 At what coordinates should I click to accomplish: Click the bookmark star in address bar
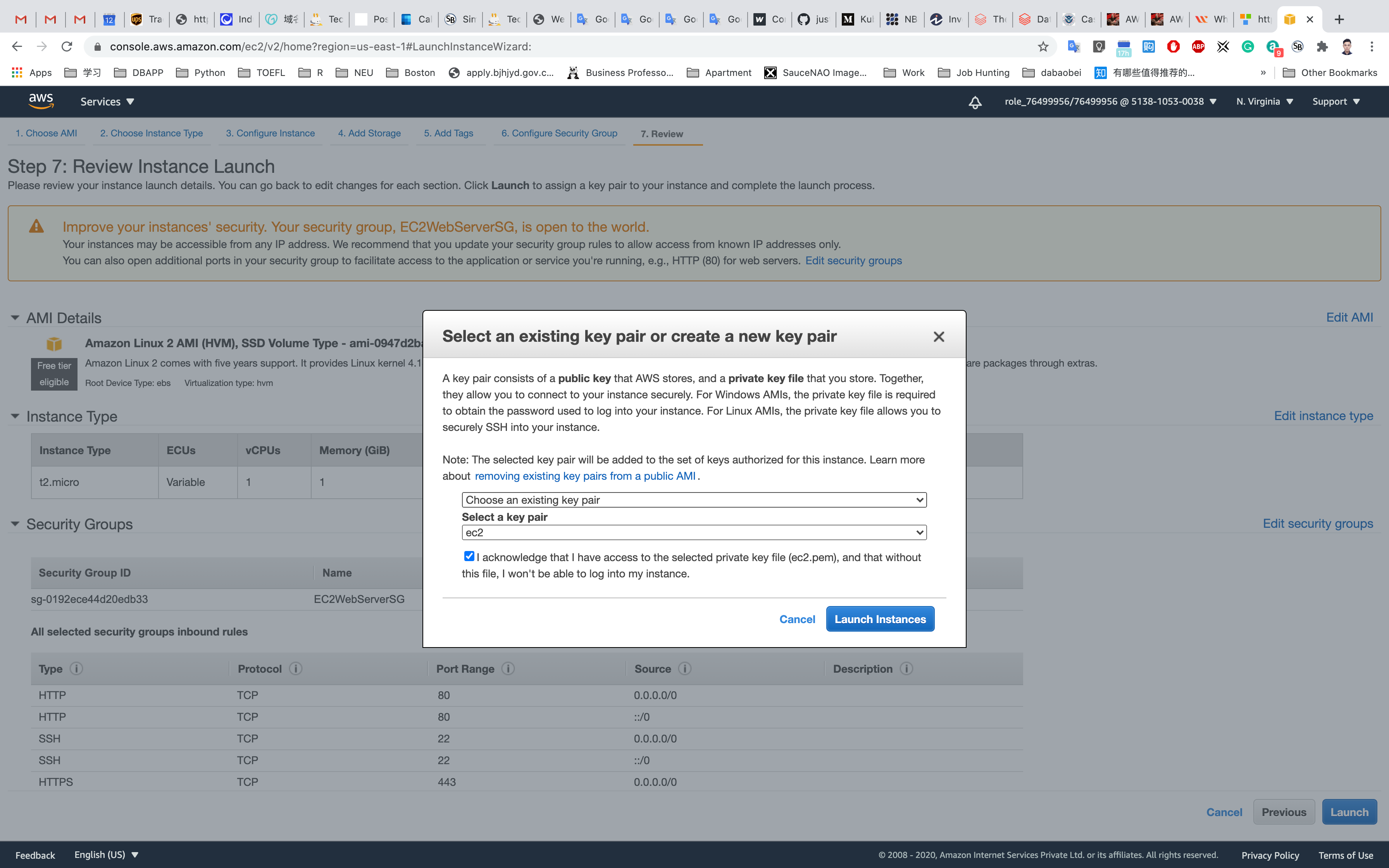tap(1043, 47)
